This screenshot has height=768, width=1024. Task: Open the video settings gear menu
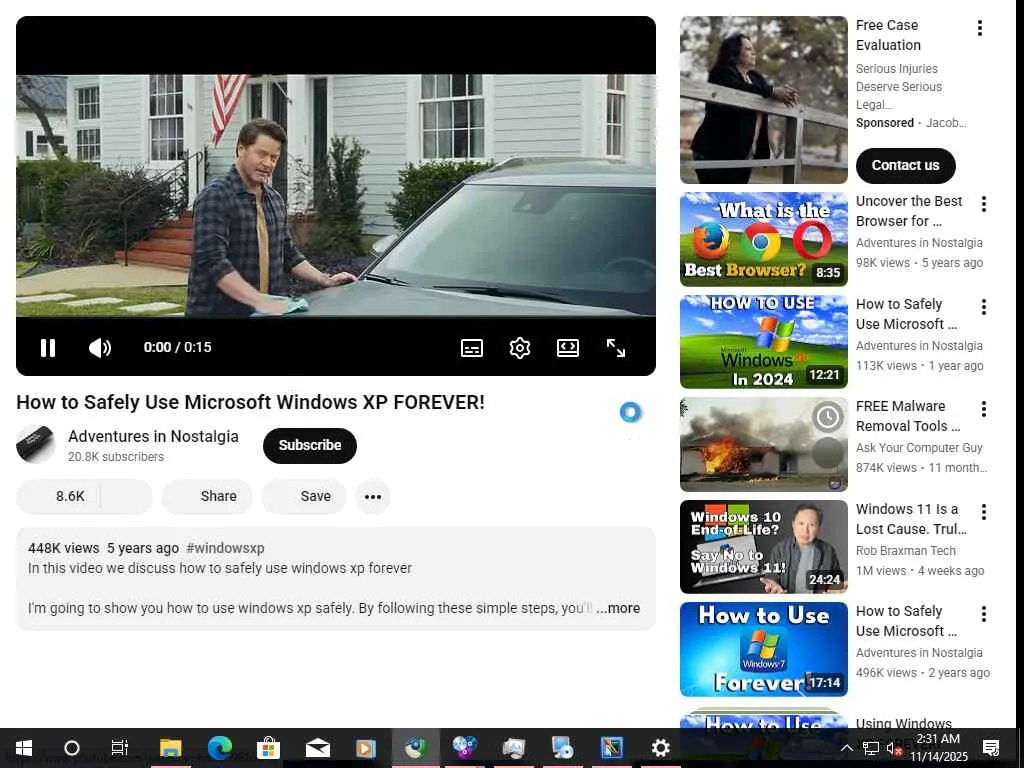click(520, 348)
